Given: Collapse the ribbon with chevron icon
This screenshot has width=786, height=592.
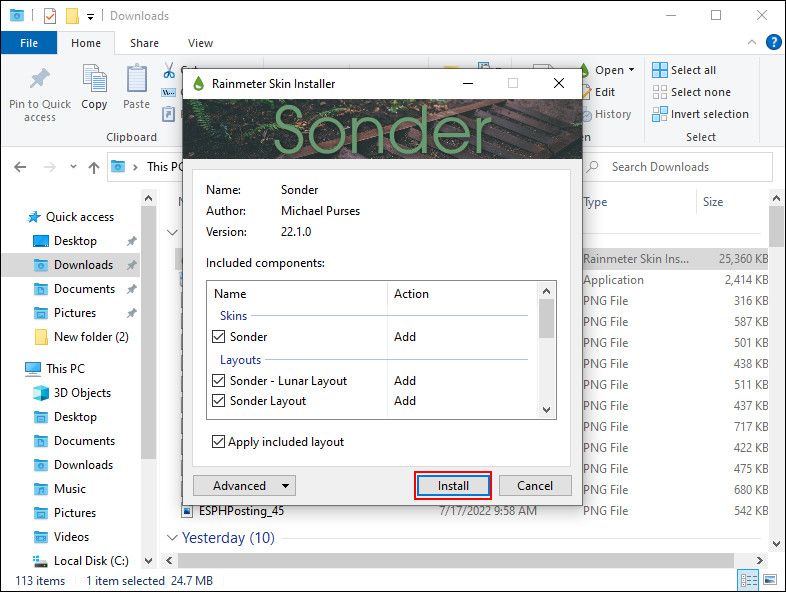Looking at the screenshot, I should pos(752,42).
